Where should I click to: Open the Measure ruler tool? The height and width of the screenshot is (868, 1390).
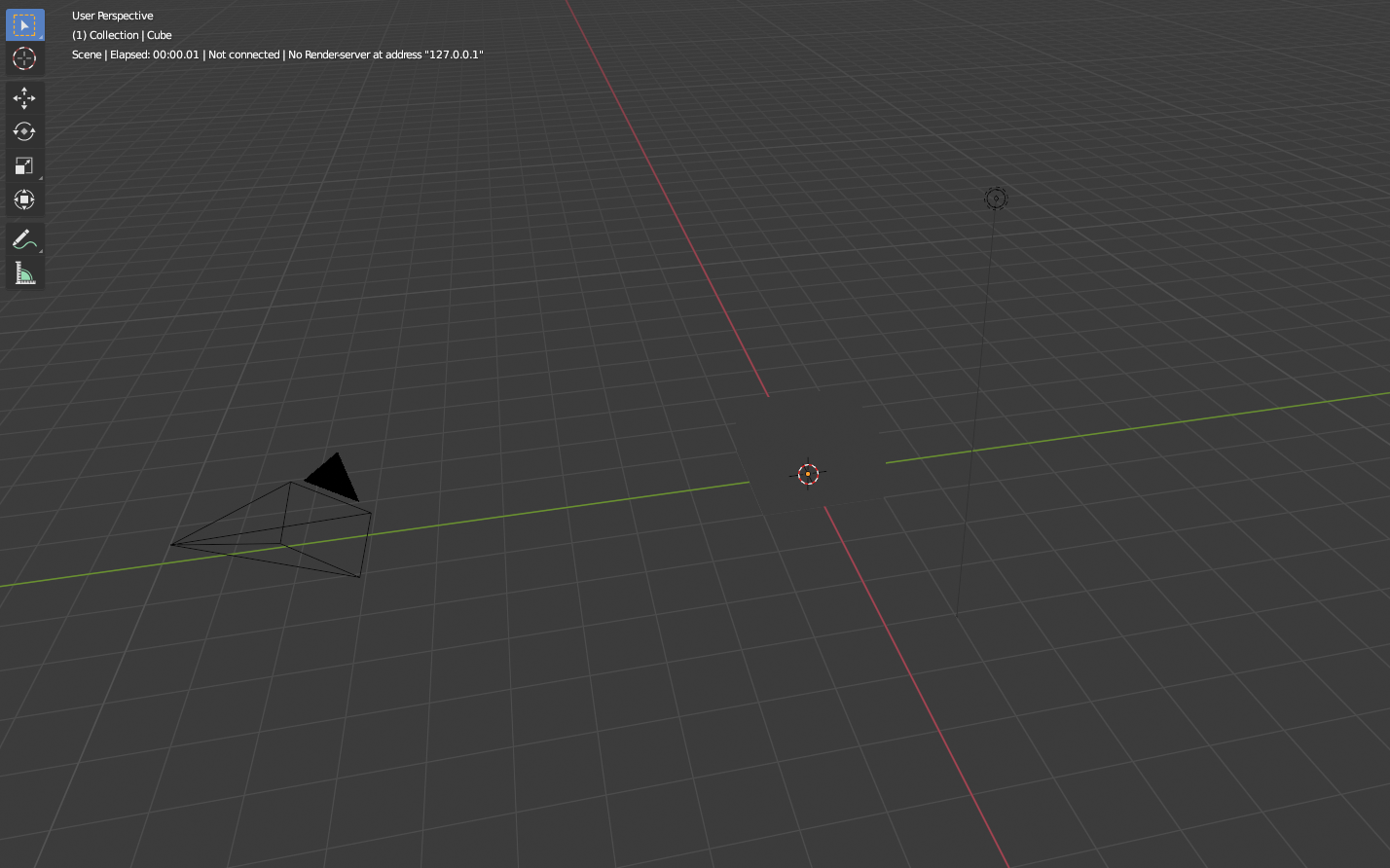tap(24, 273)
